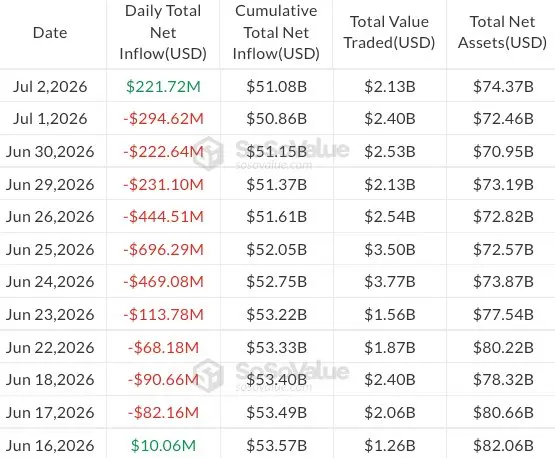The width and height of the screenshot is (555, 458).
Task: Select the $77.54B total net assets cell
Action: point(503,315)
